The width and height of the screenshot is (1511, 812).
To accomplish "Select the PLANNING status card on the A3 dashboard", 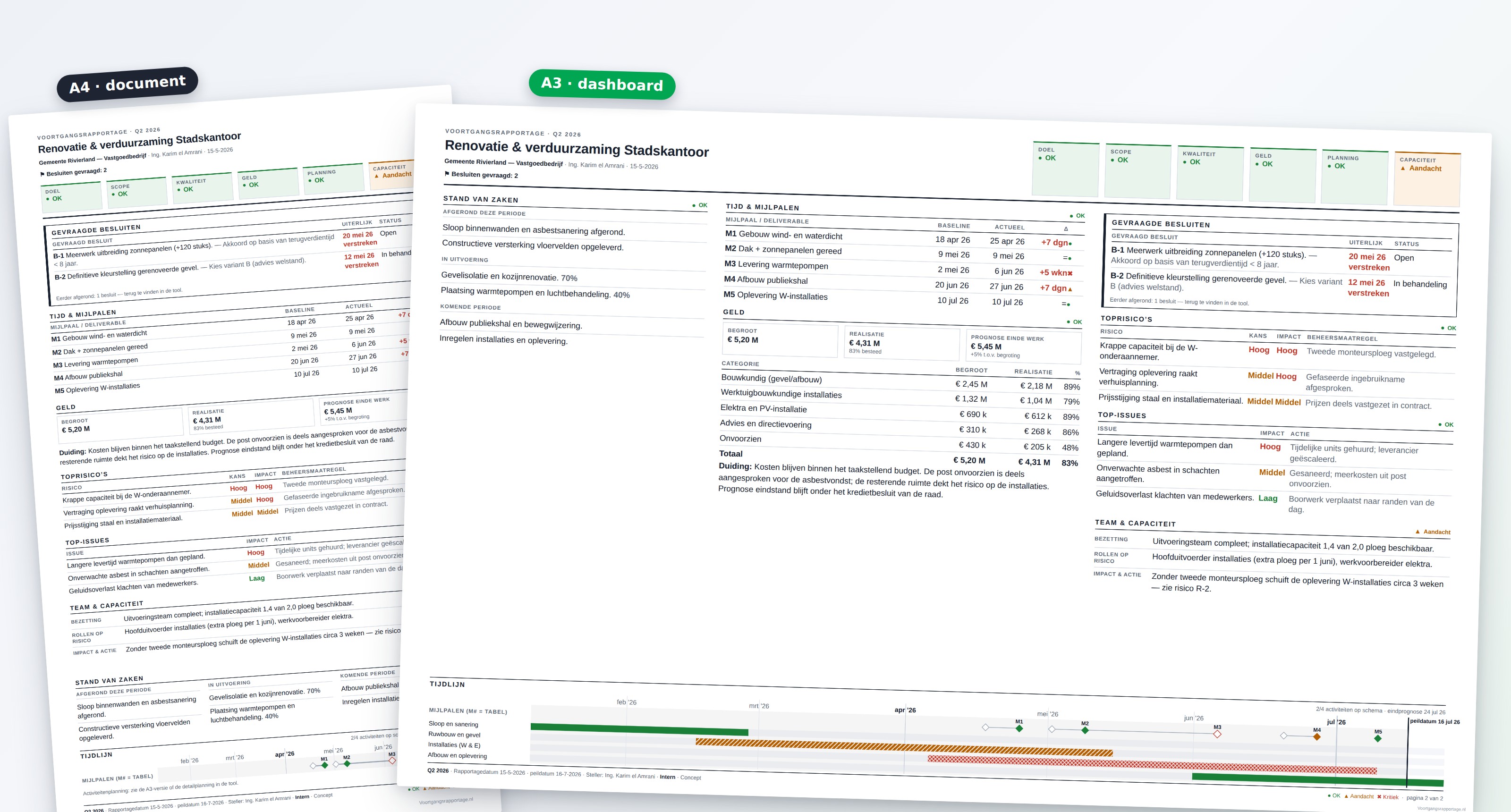I will [x=1354, y=178].
